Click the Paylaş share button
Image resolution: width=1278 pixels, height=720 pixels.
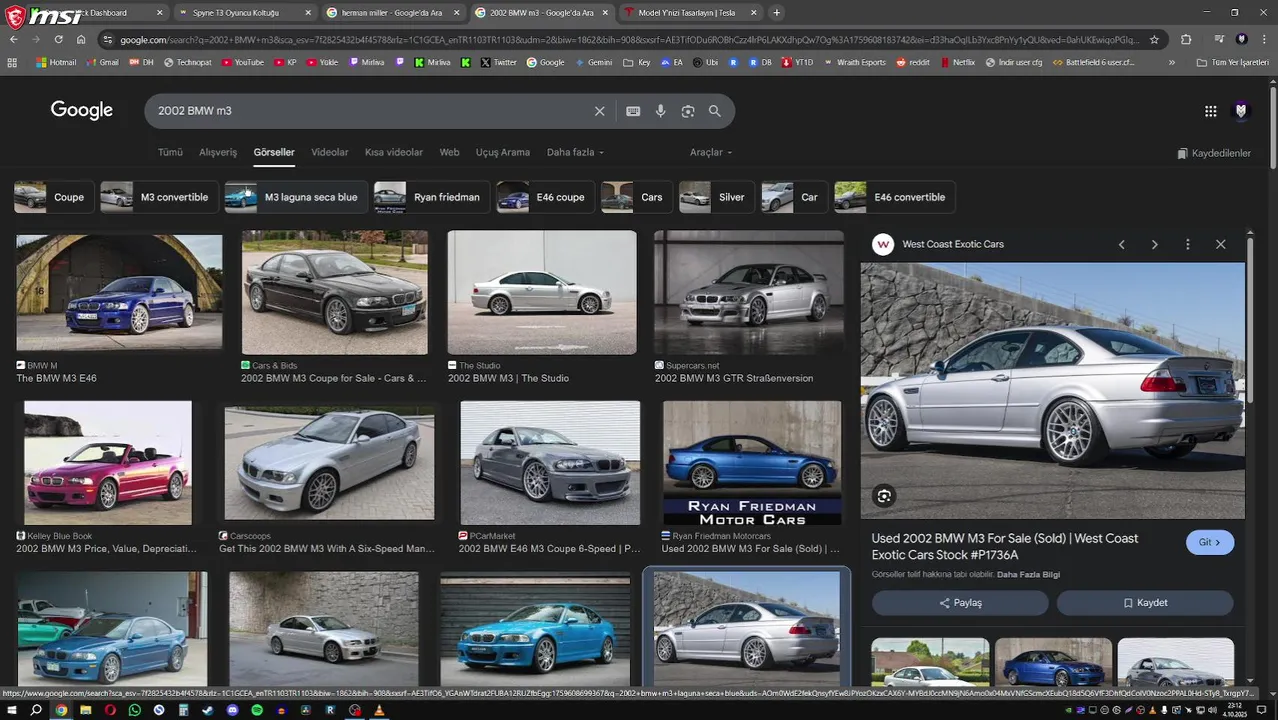(x=960, y=603)
